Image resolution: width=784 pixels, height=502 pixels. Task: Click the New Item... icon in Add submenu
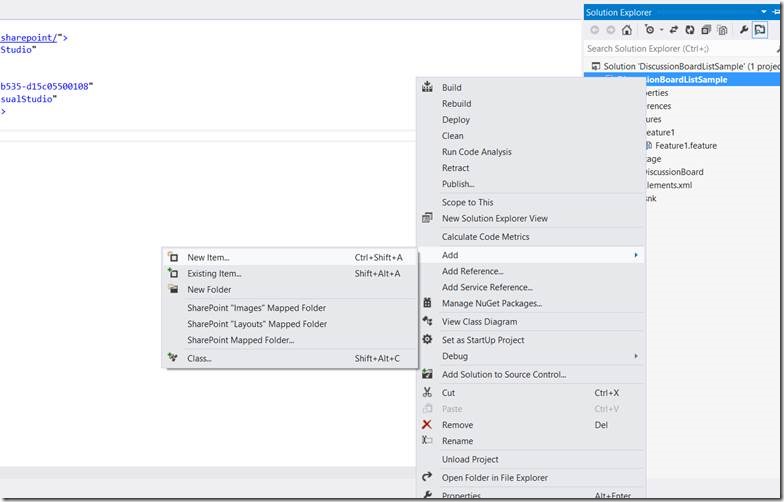tap(173, 256)
